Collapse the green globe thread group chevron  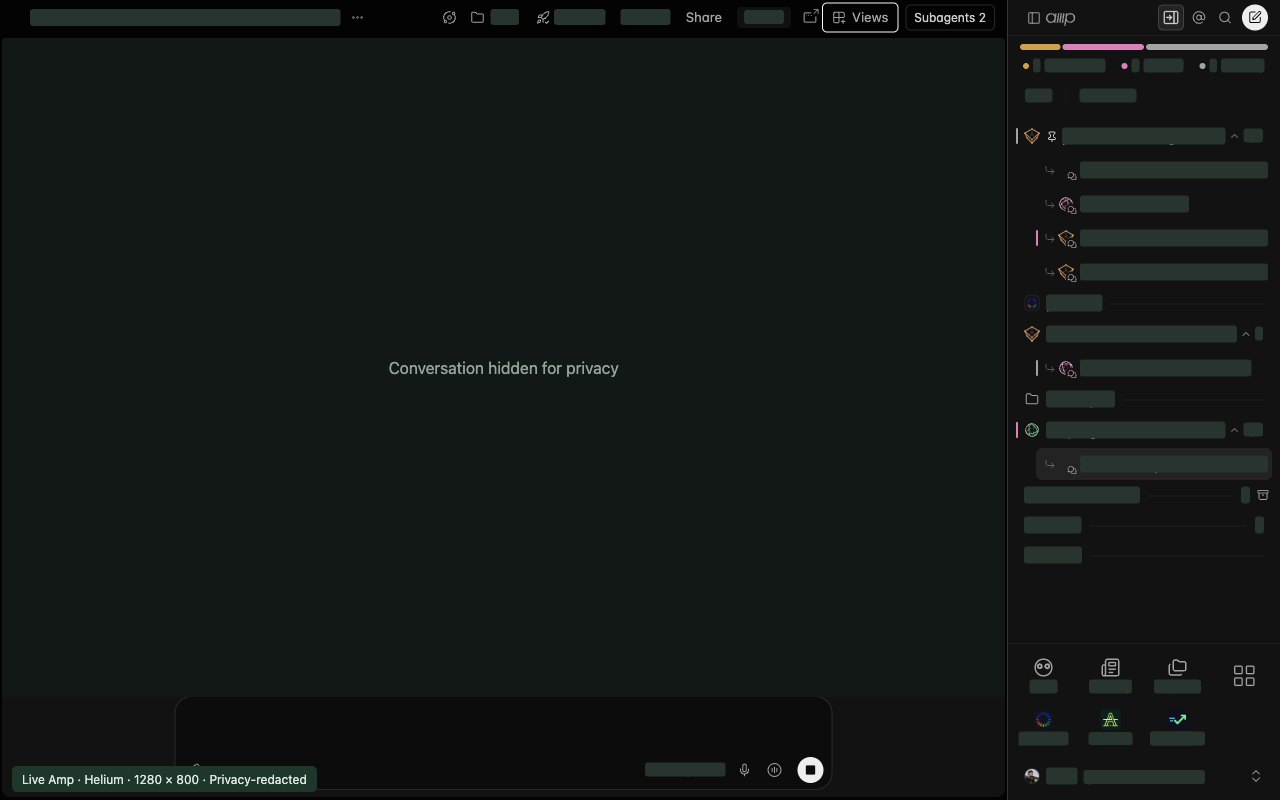(x=1234, y=430)
